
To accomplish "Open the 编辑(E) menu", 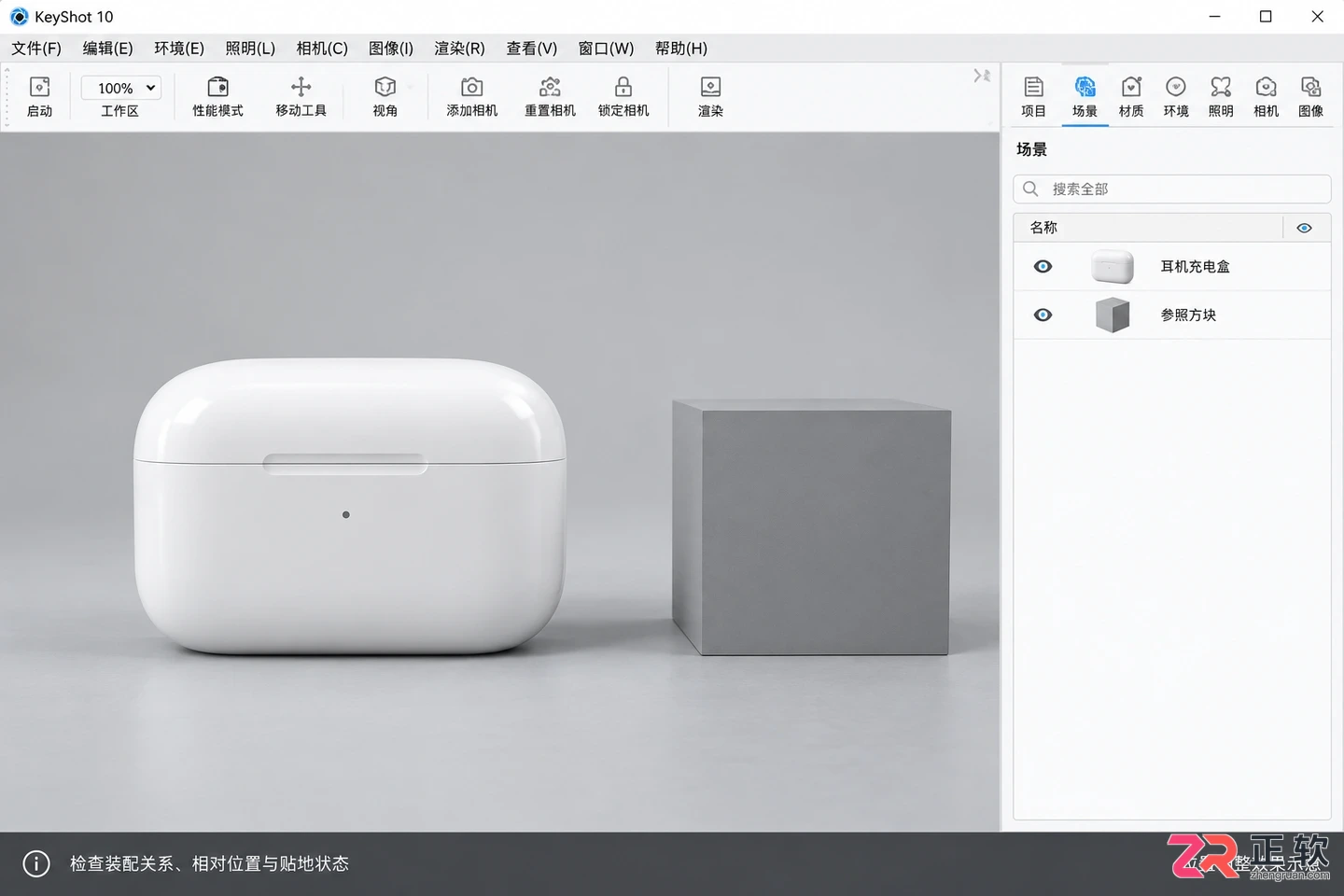I will tap(107, 49).
